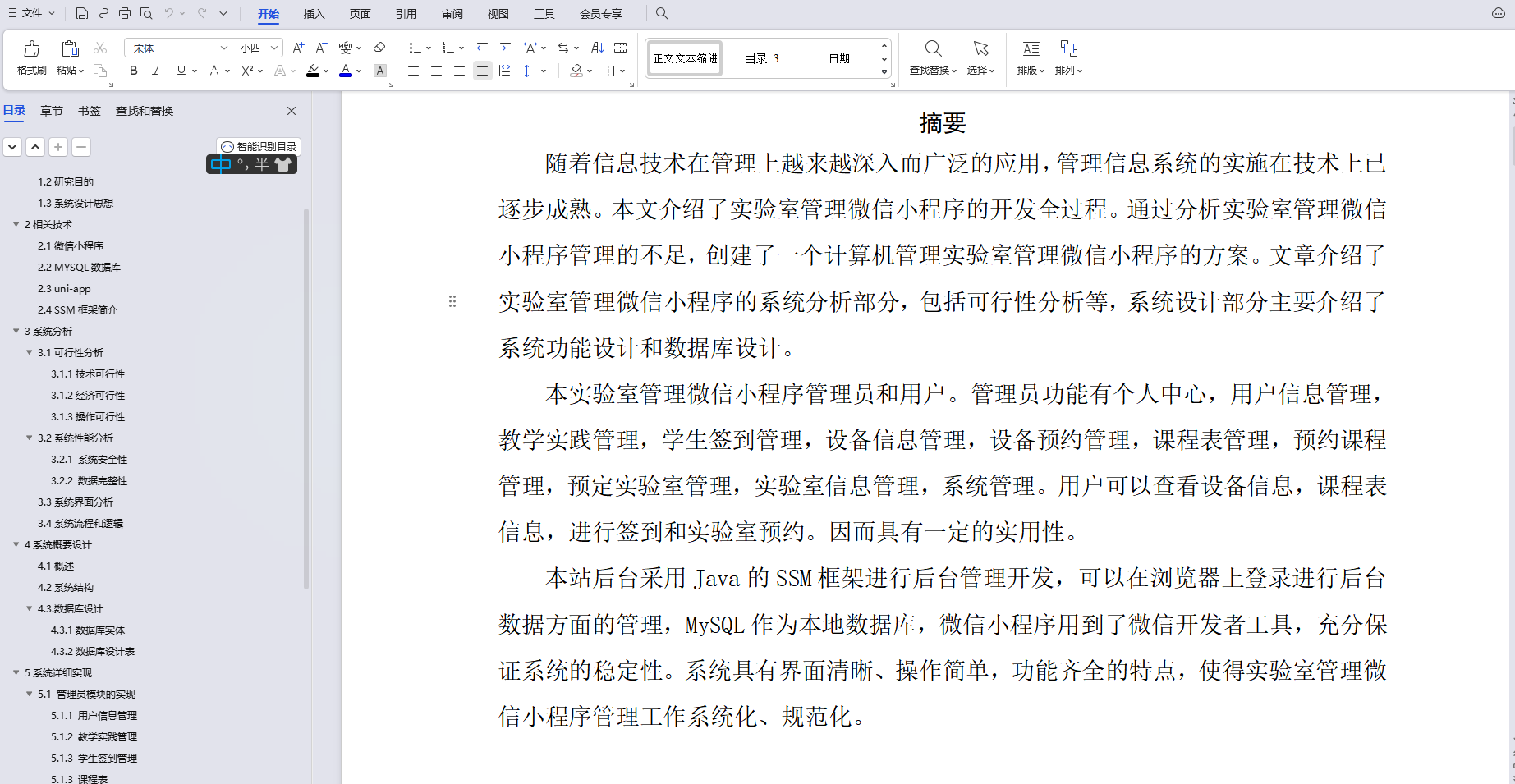Toggle Align Right

point(459,71)
